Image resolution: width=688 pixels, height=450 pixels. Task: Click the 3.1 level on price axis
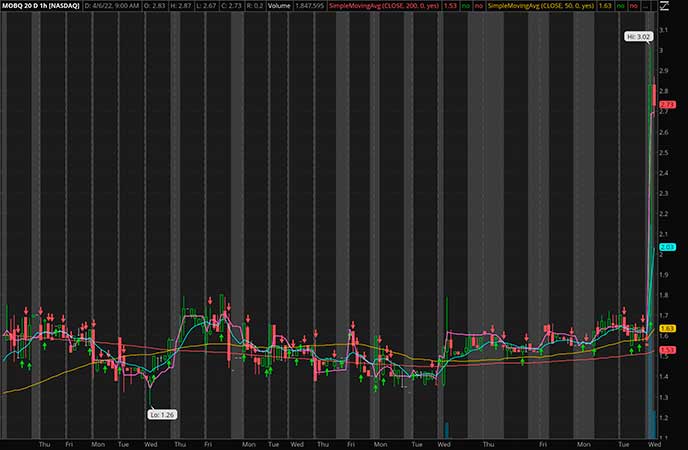coord(664,28)
